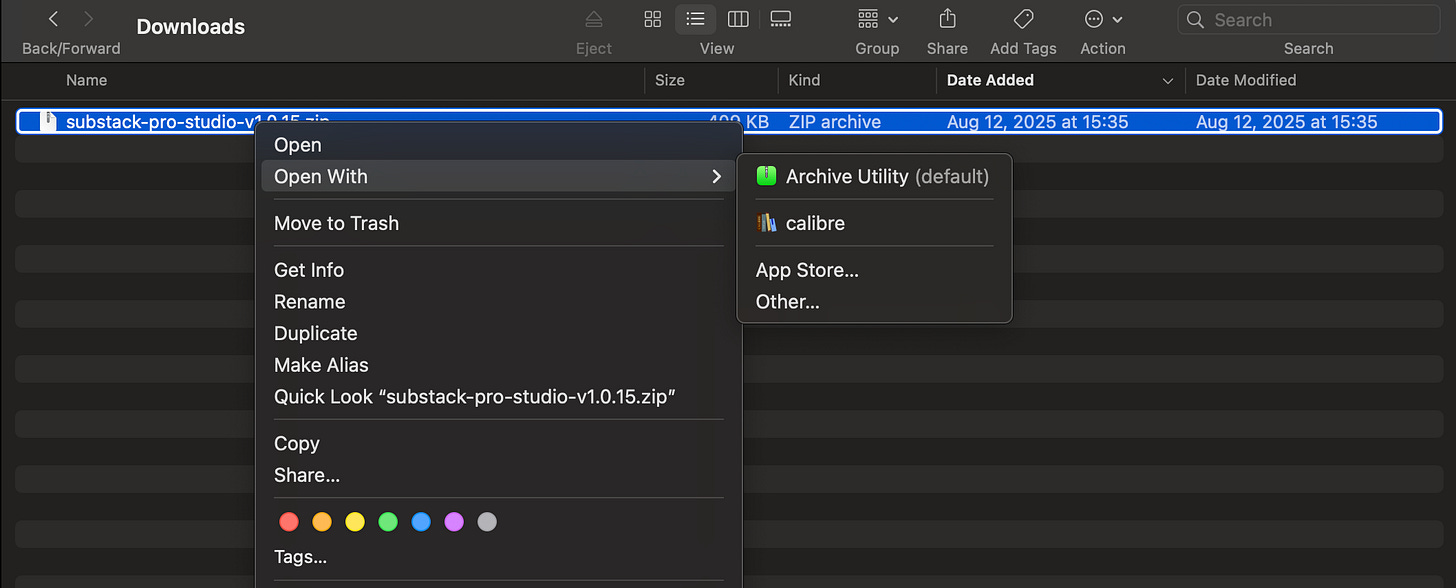The image size is (1456, 588).
Task: Open the Action menu dropdown
Action: (x=1103, y=19)
